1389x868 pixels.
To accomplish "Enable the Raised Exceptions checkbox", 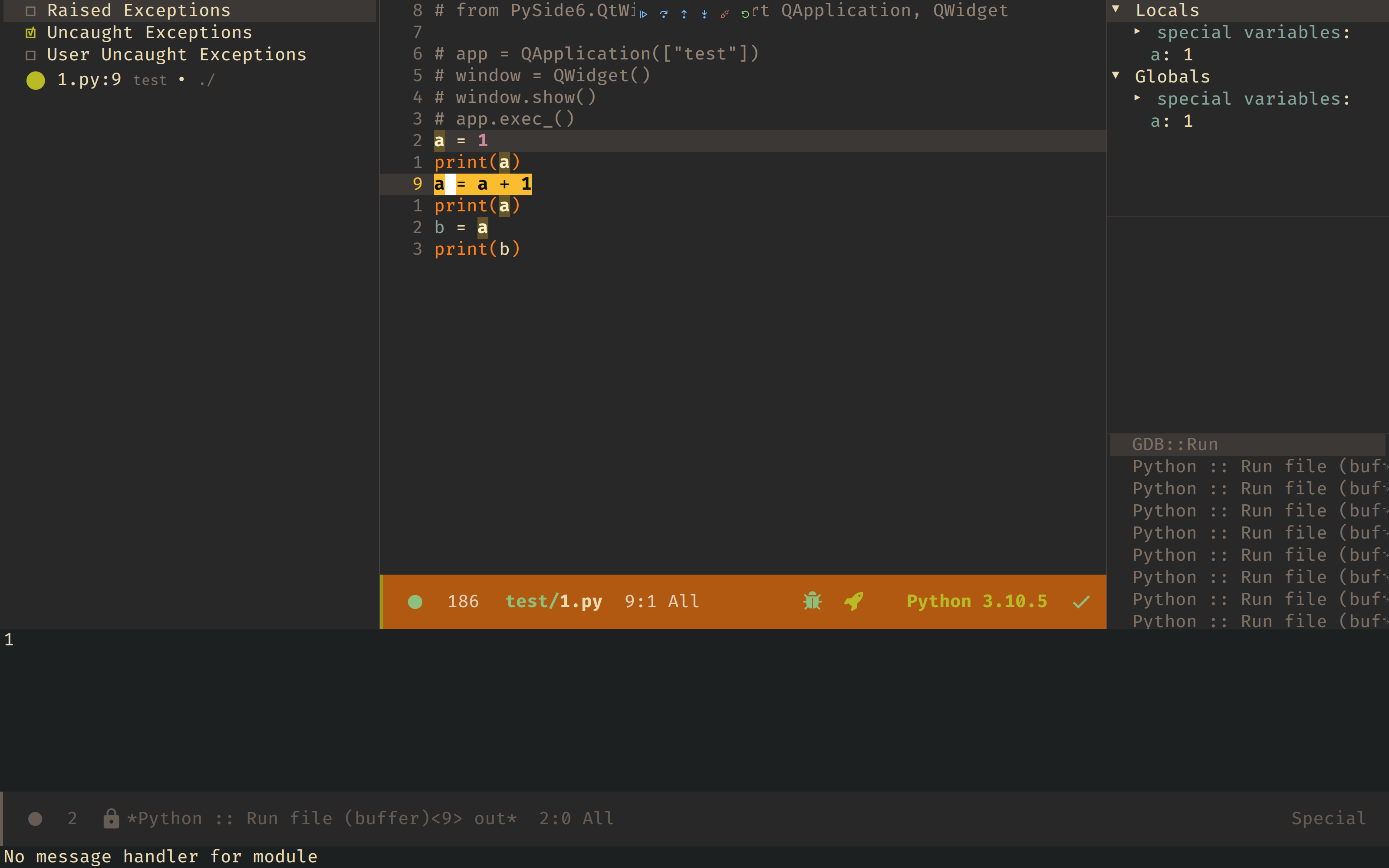I will pos(31,10).
